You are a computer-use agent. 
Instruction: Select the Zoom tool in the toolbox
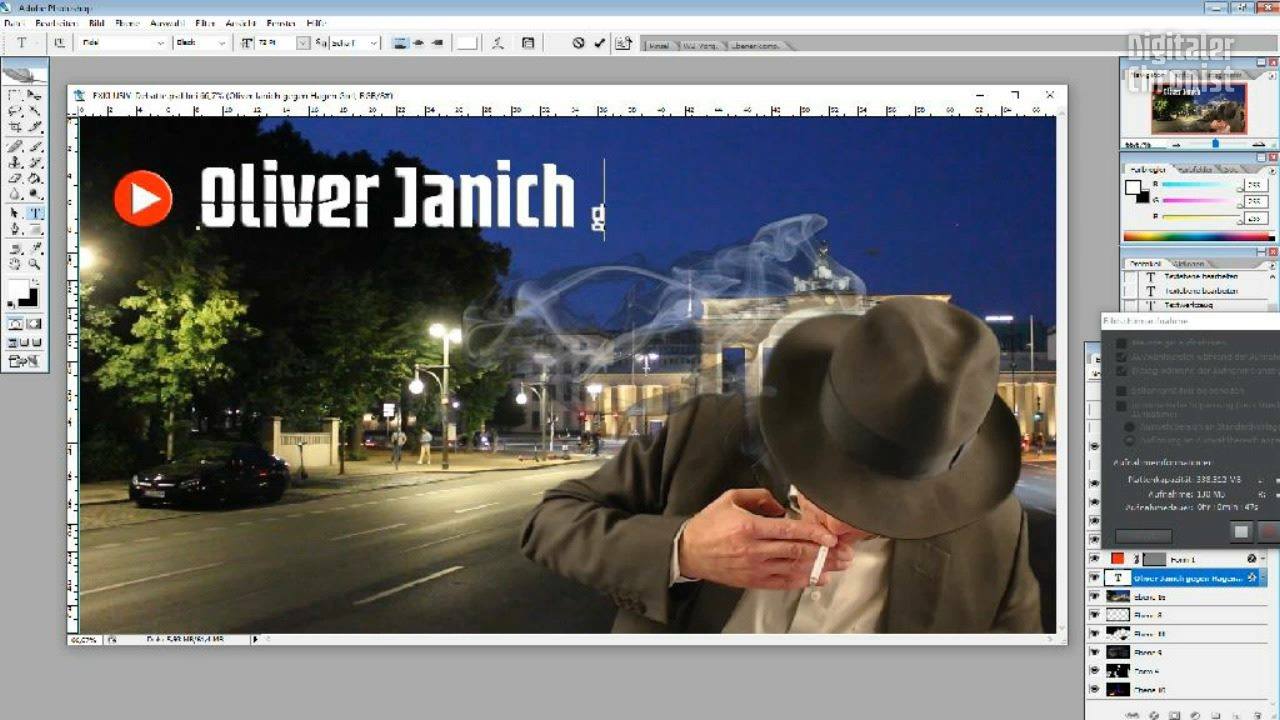[x=34, y=264]
